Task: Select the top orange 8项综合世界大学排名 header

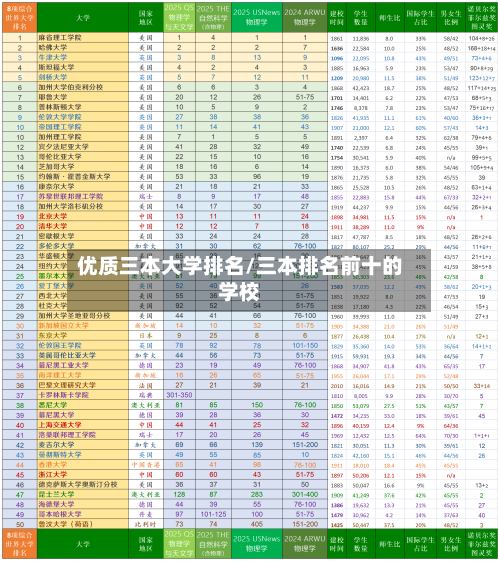Action: tap(20, 17)
